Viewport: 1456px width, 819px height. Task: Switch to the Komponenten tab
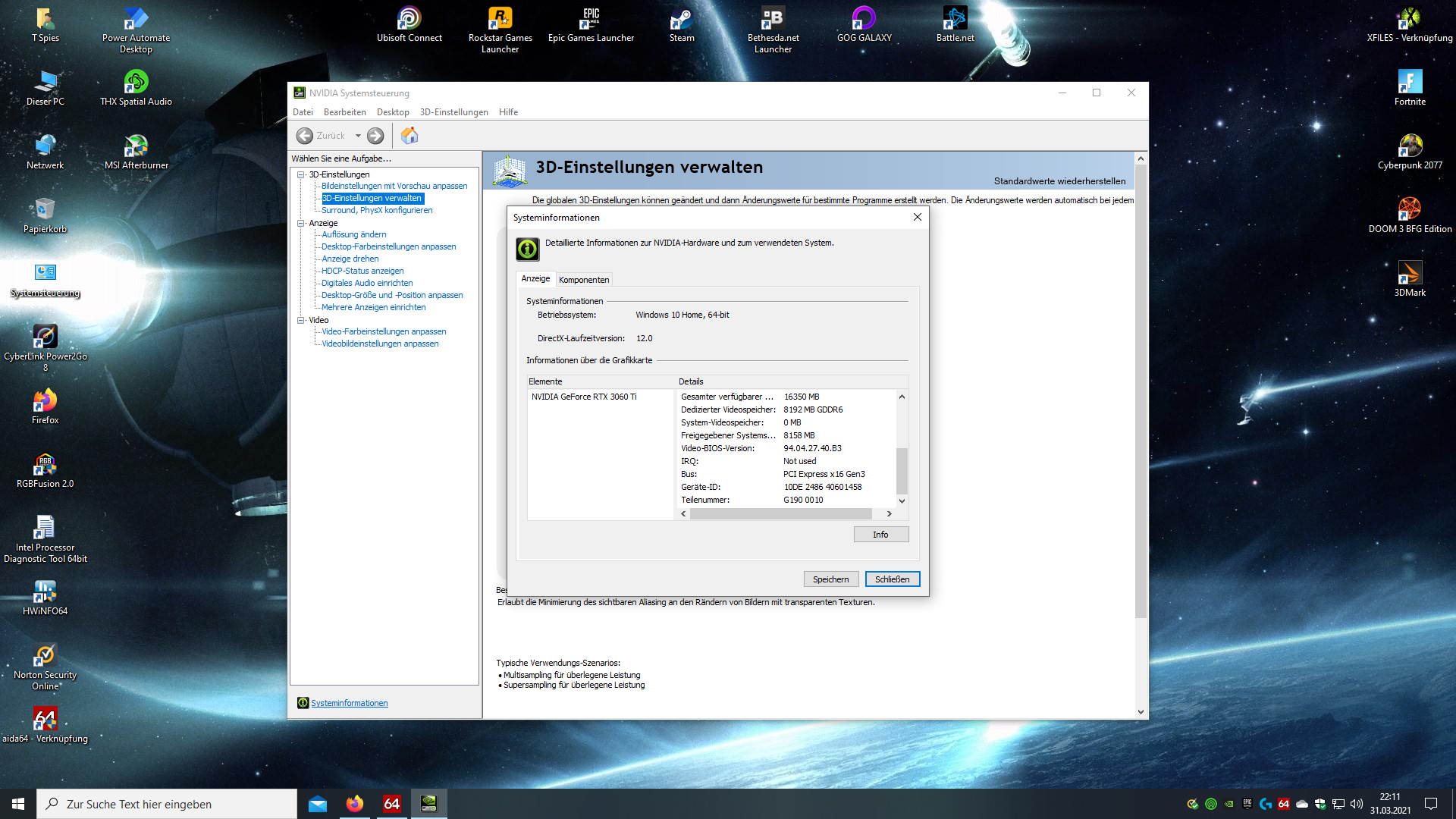583,280
